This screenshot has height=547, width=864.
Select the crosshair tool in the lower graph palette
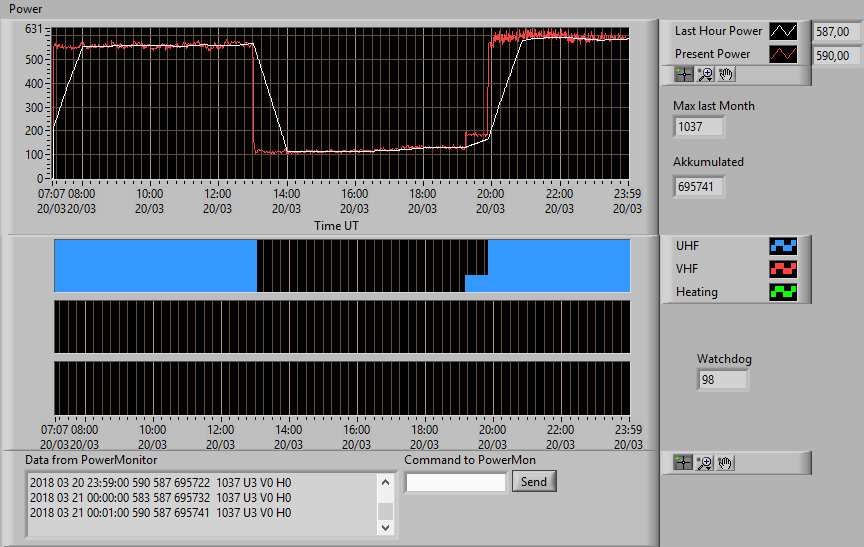point(683,463)
